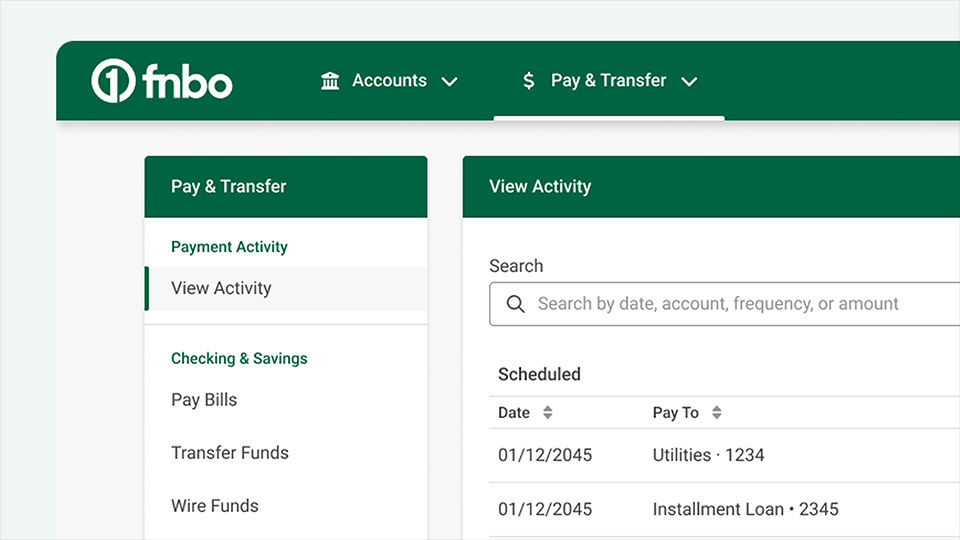The width and height of the screenshot is (960, 540).
Task: Sort Pay To column using arrows
Action: pyautogui.click(x=716, y=412)
